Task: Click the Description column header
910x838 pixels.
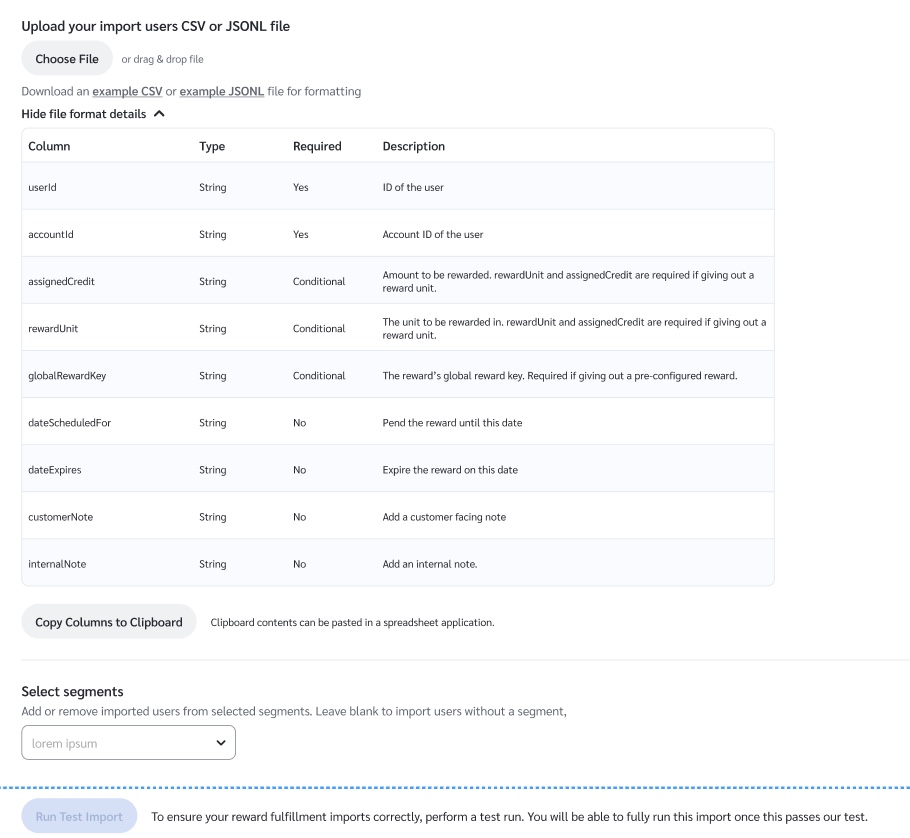Action: pos(413,146)
